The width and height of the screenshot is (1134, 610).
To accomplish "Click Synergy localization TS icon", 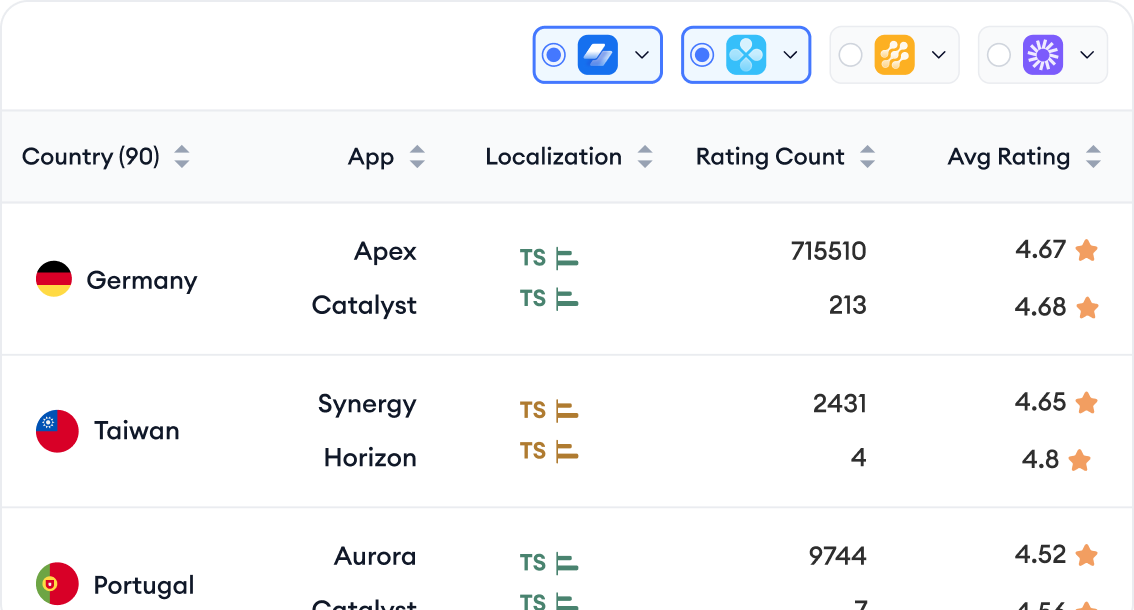I will (x=549, y=410).
